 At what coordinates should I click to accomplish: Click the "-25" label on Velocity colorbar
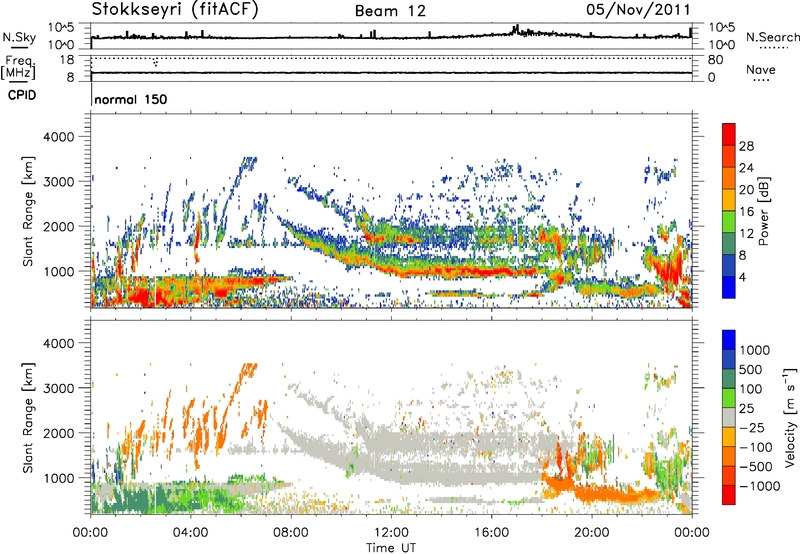pyautogui.click(x=751, y=428)
